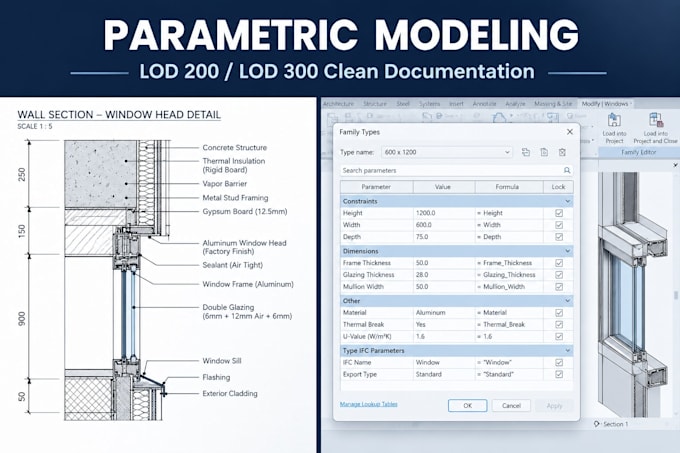Toggle the Lock checkbox for Frame Thickness
Screen dimensions: 680x453
coord(559,263)
